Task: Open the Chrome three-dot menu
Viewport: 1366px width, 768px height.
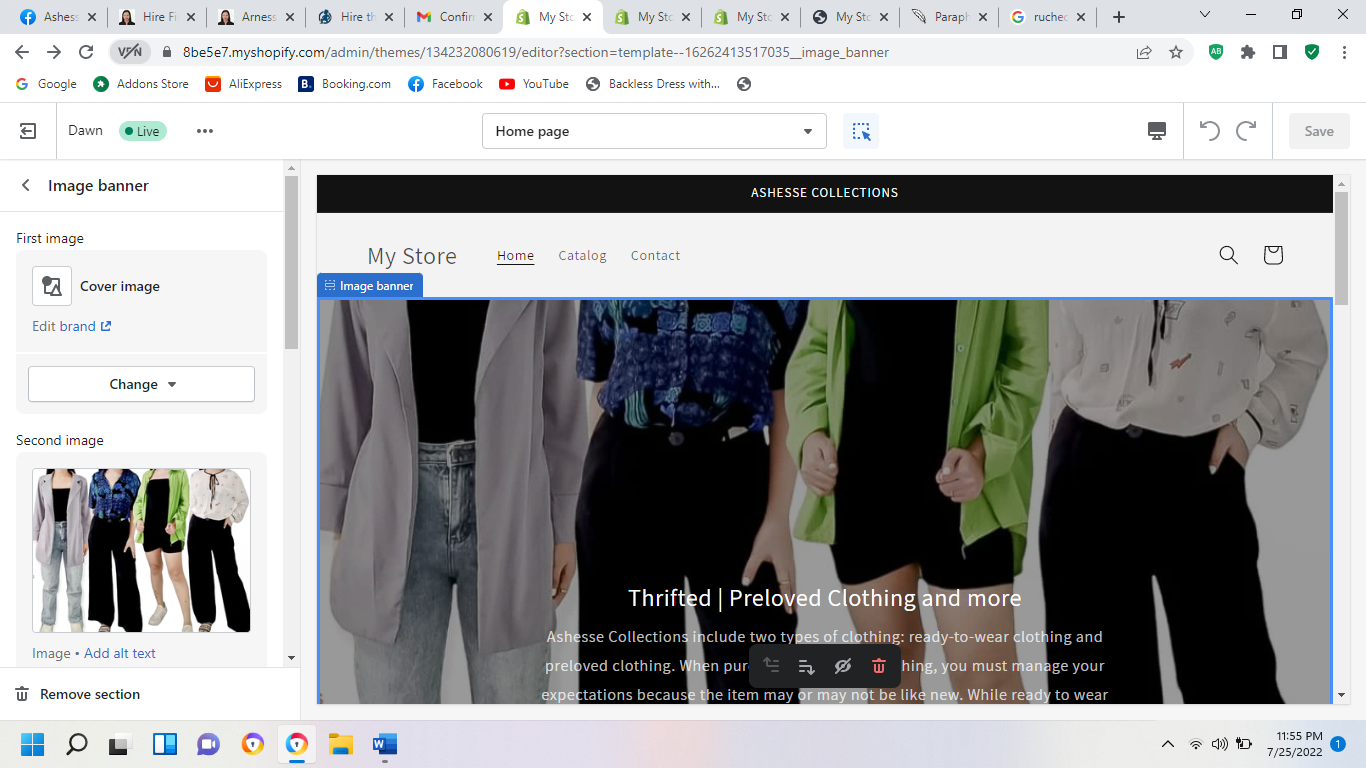Action: click(1344, 52)
